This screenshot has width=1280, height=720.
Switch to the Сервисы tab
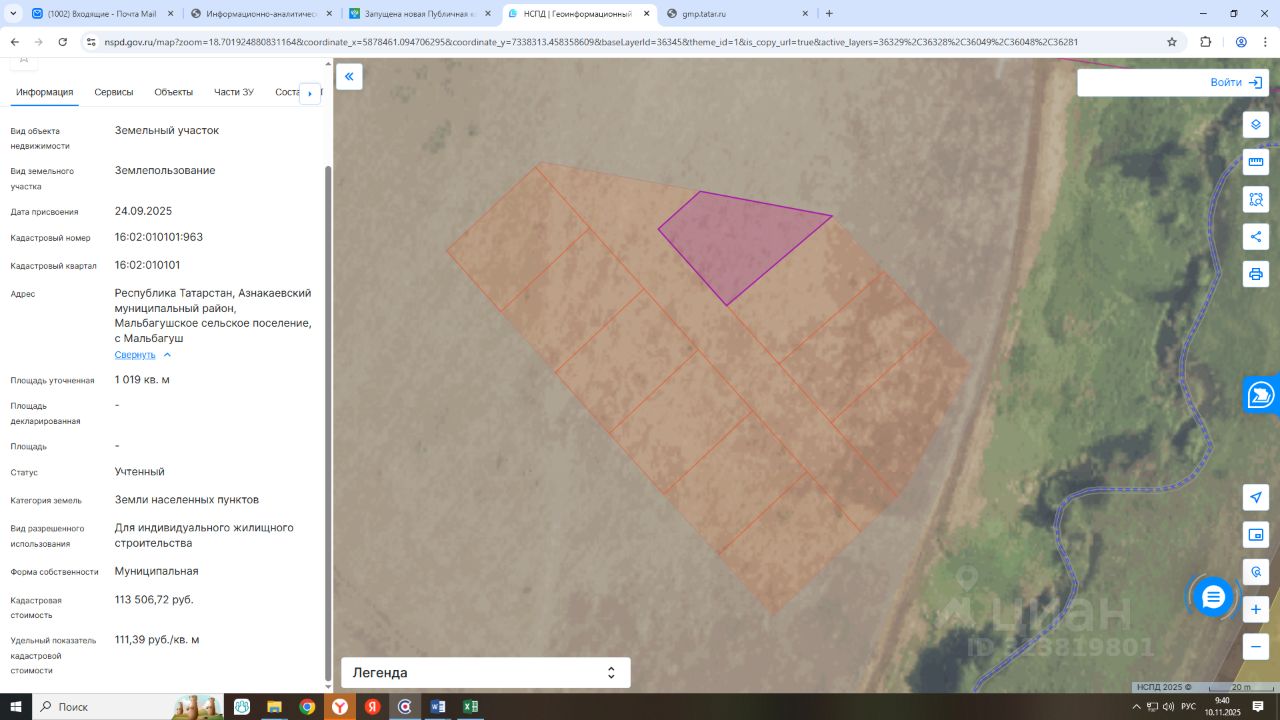tap(114, 92)
